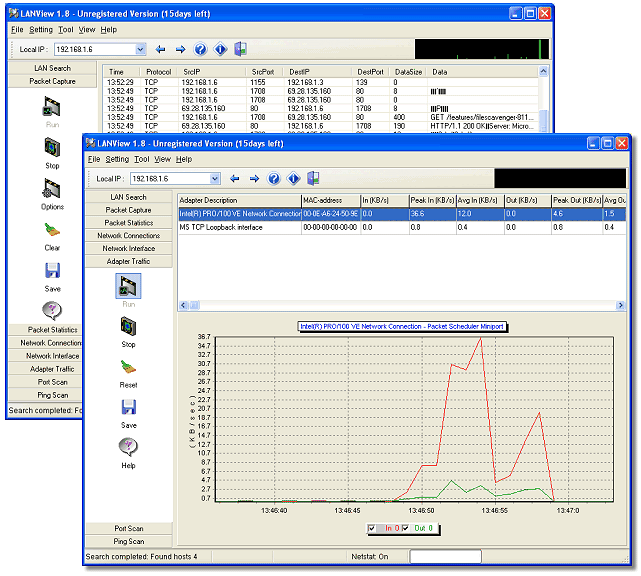This screenshot has width=641, height=576.
Task: Click exit door icon in back window toolbar
Action: click(240, 49)
